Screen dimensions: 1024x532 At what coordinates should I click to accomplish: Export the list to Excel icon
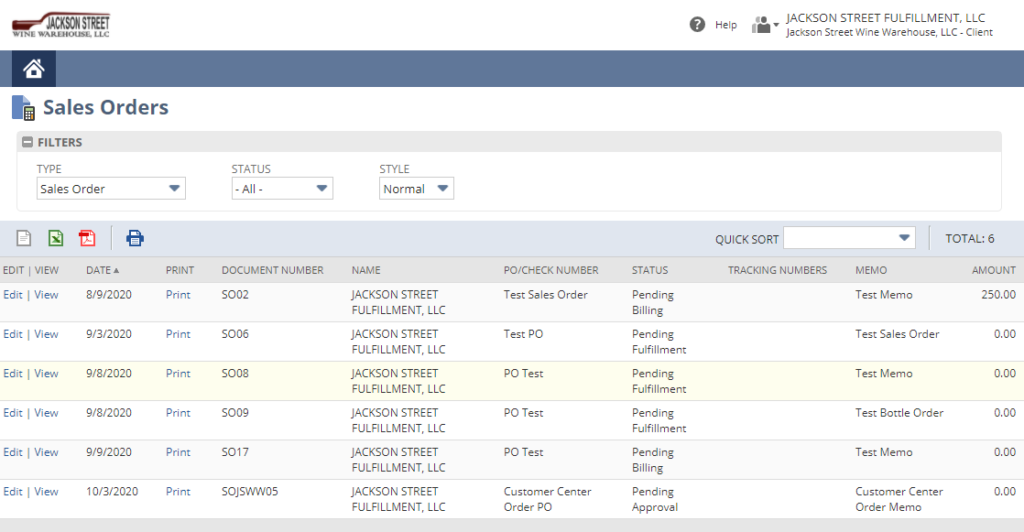click(56, 238)
